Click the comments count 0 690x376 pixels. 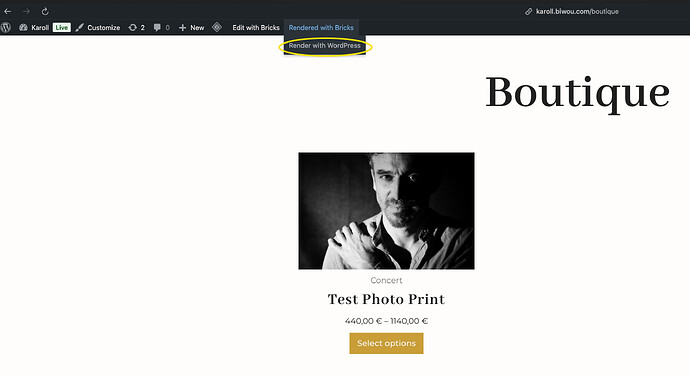[168, 27]
